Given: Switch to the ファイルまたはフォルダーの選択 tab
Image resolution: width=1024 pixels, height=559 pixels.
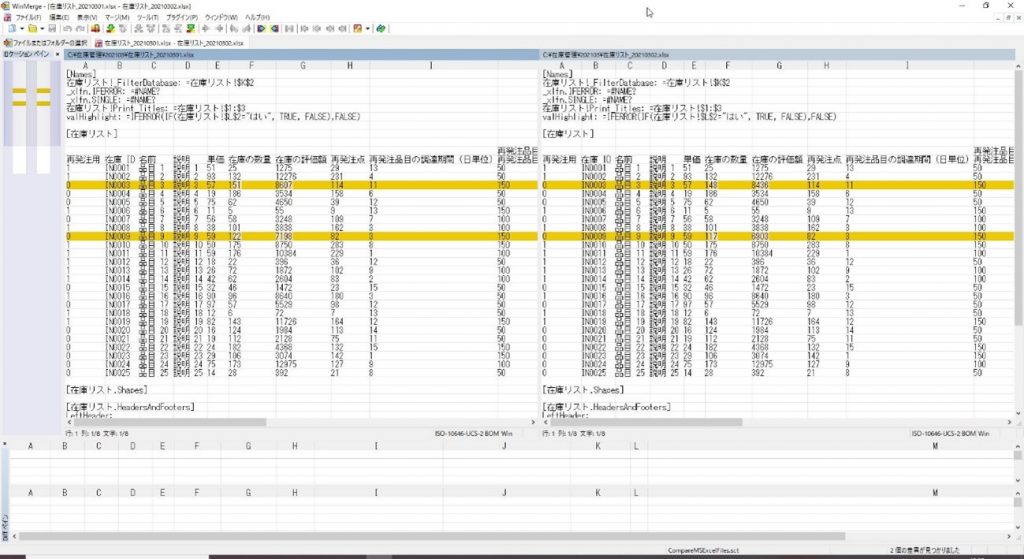Looking at the screenshot, I should 46,43.
